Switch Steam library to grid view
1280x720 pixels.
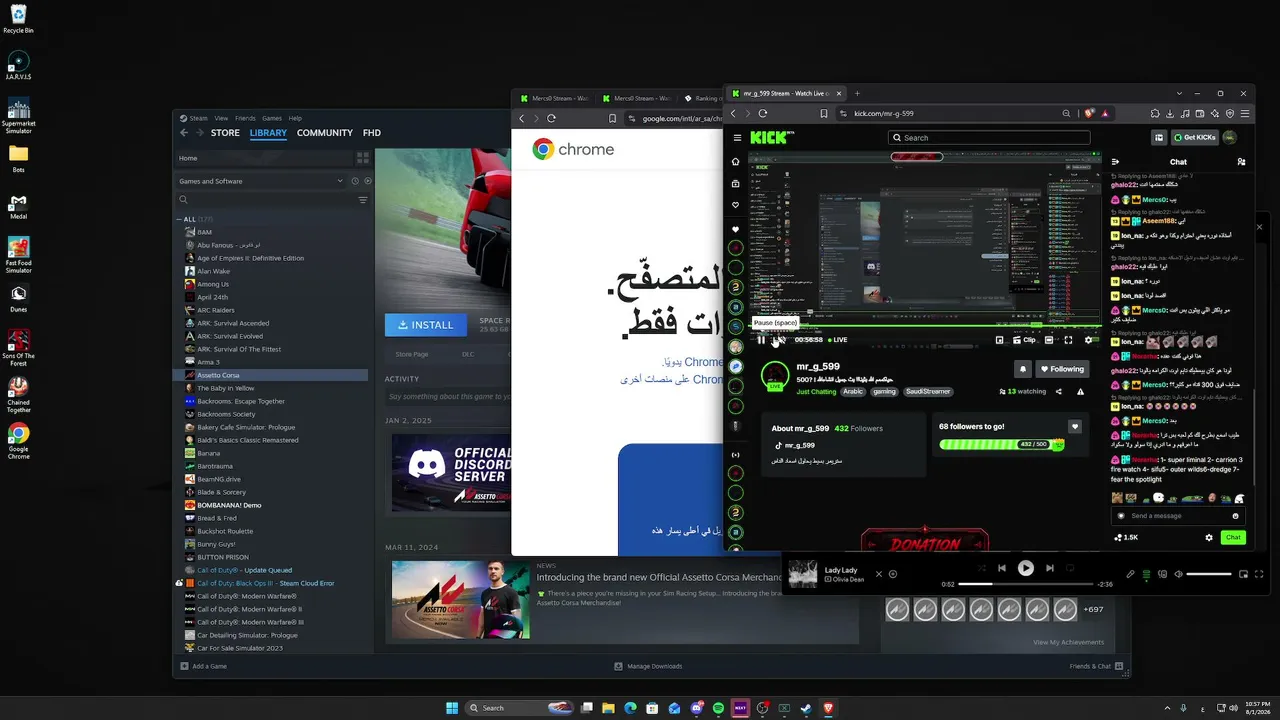coord(363,158)
